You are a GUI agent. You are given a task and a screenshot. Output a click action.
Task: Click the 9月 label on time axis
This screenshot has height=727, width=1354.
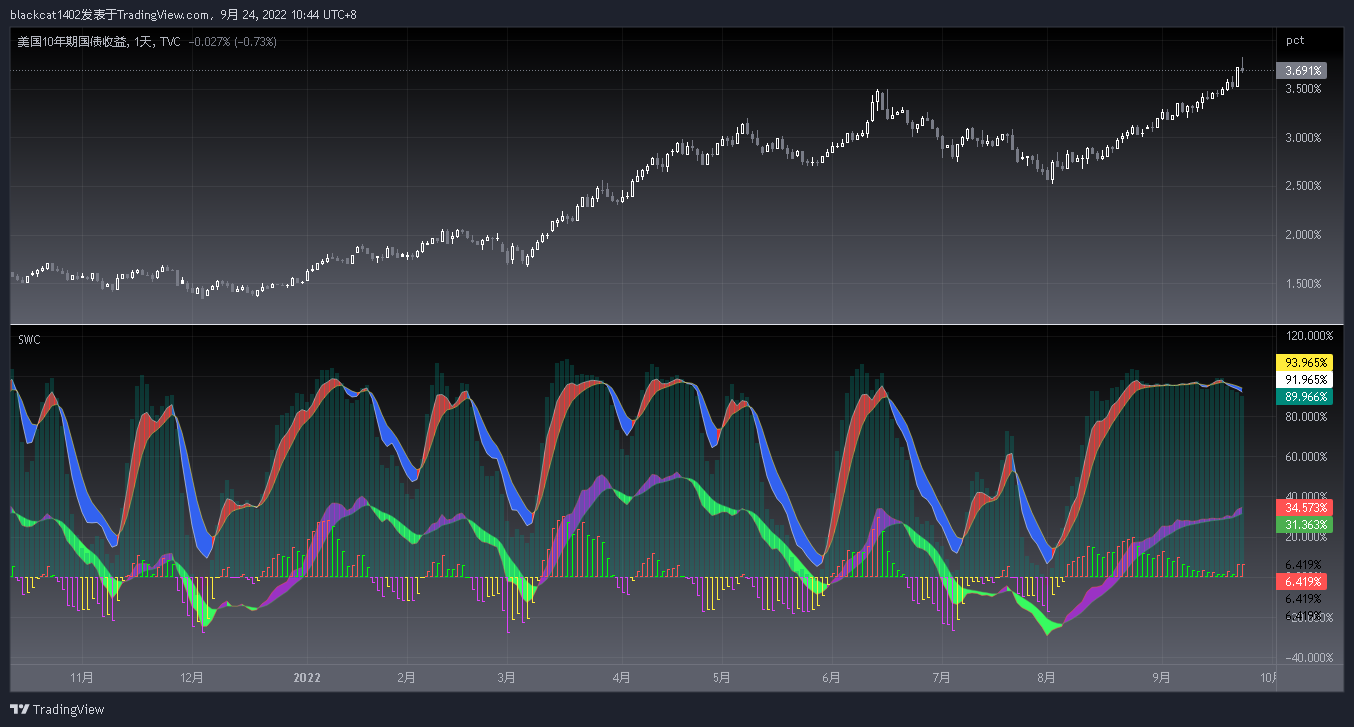1160,677
